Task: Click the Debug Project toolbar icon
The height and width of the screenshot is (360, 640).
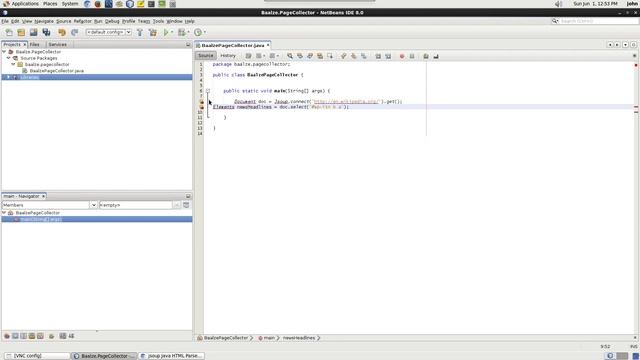Action: coord(182,32)
